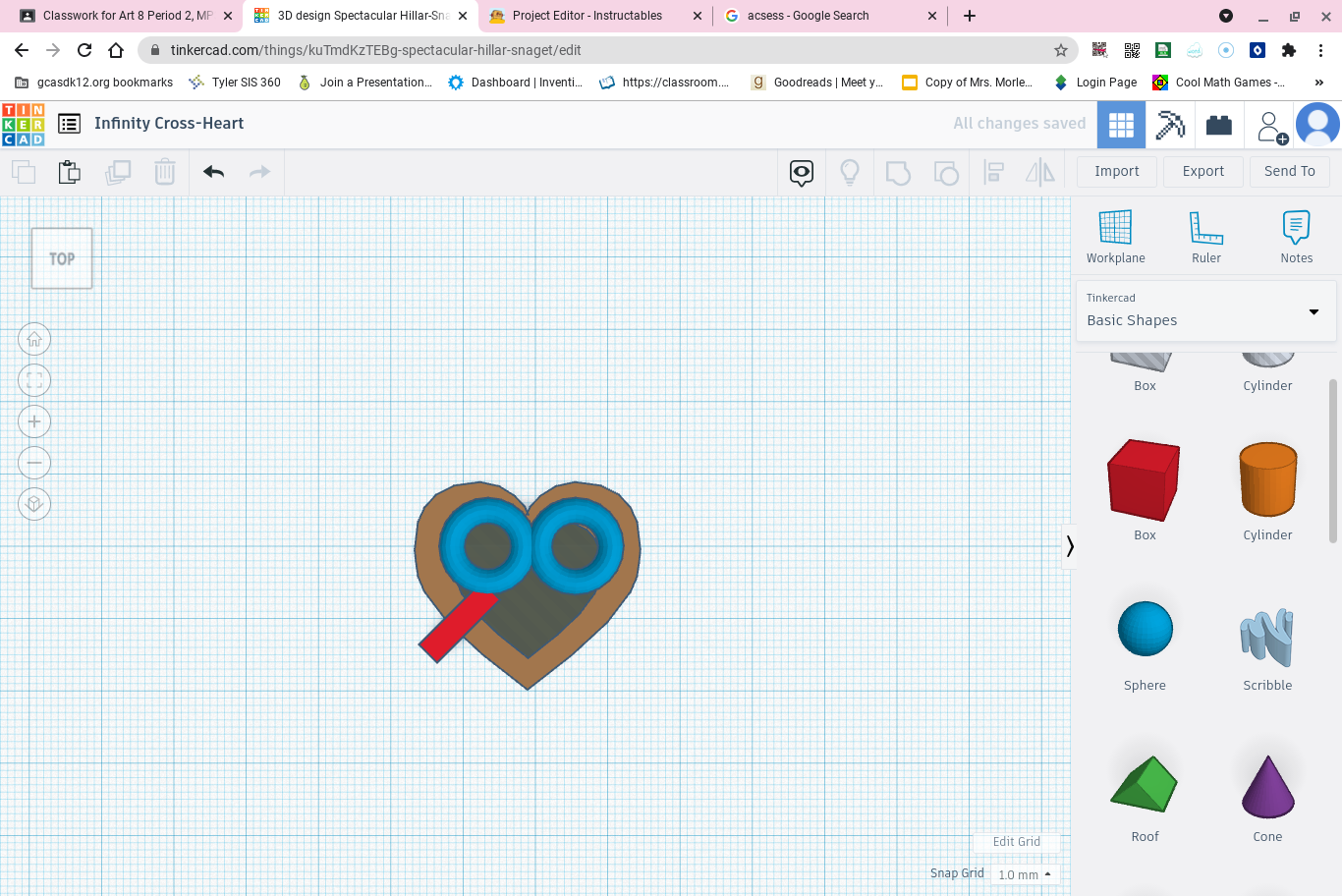1342x896 pixels.
Task: Click the Infinity Cross-Heart design title
Action: [x=169, y=124]
